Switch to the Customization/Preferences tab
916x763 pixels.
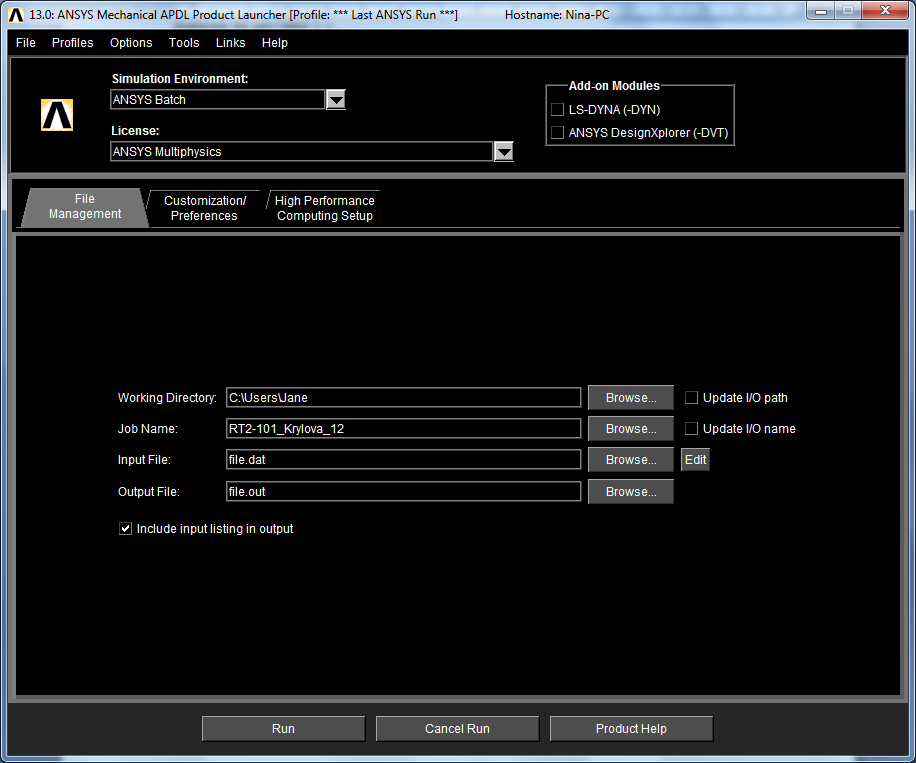[x=205, y=208]
